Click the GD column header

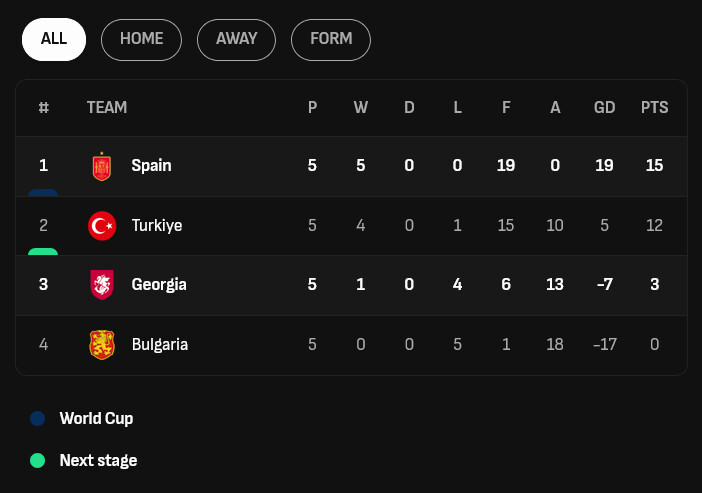[x=604, y=108]
